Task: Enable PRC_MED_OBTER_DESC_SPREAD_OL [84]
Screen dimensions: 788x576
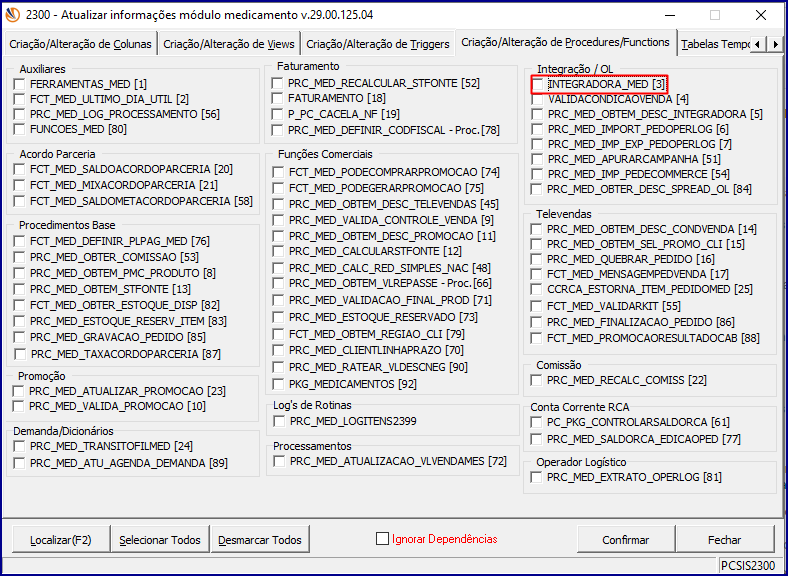Action: pyautogui.click(x=537, y=189)
